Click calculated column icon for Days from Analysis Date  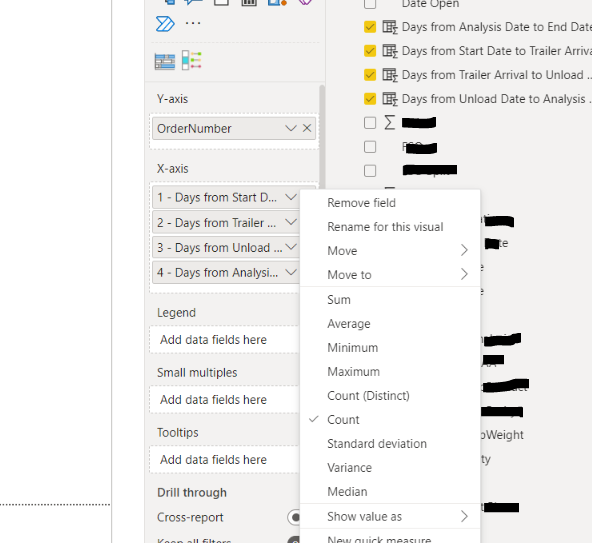tap(390, 27)
